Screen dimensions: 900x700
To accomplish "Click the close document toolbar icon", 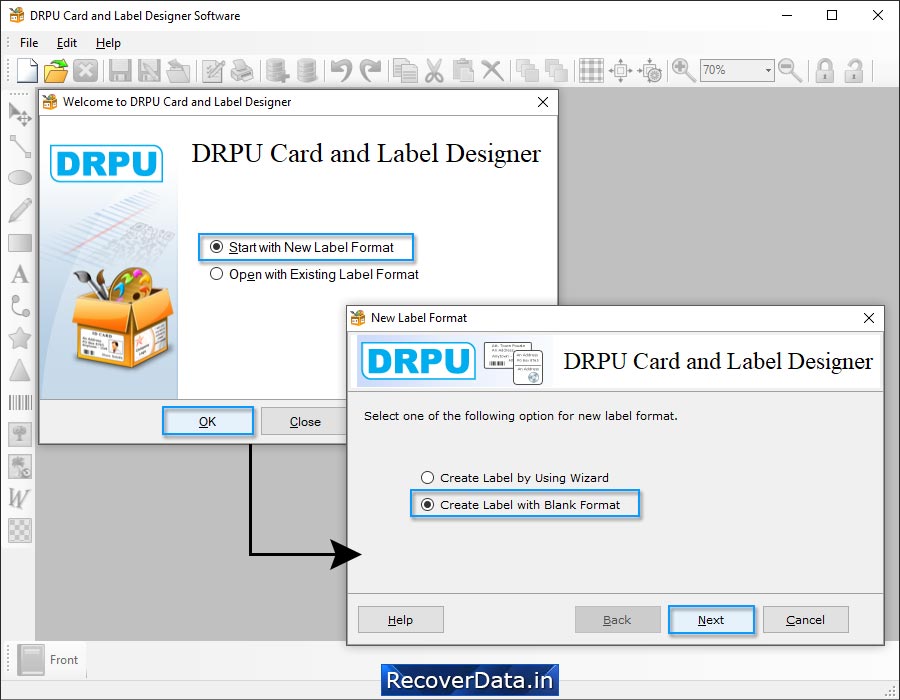I will [x=86, y=71].
